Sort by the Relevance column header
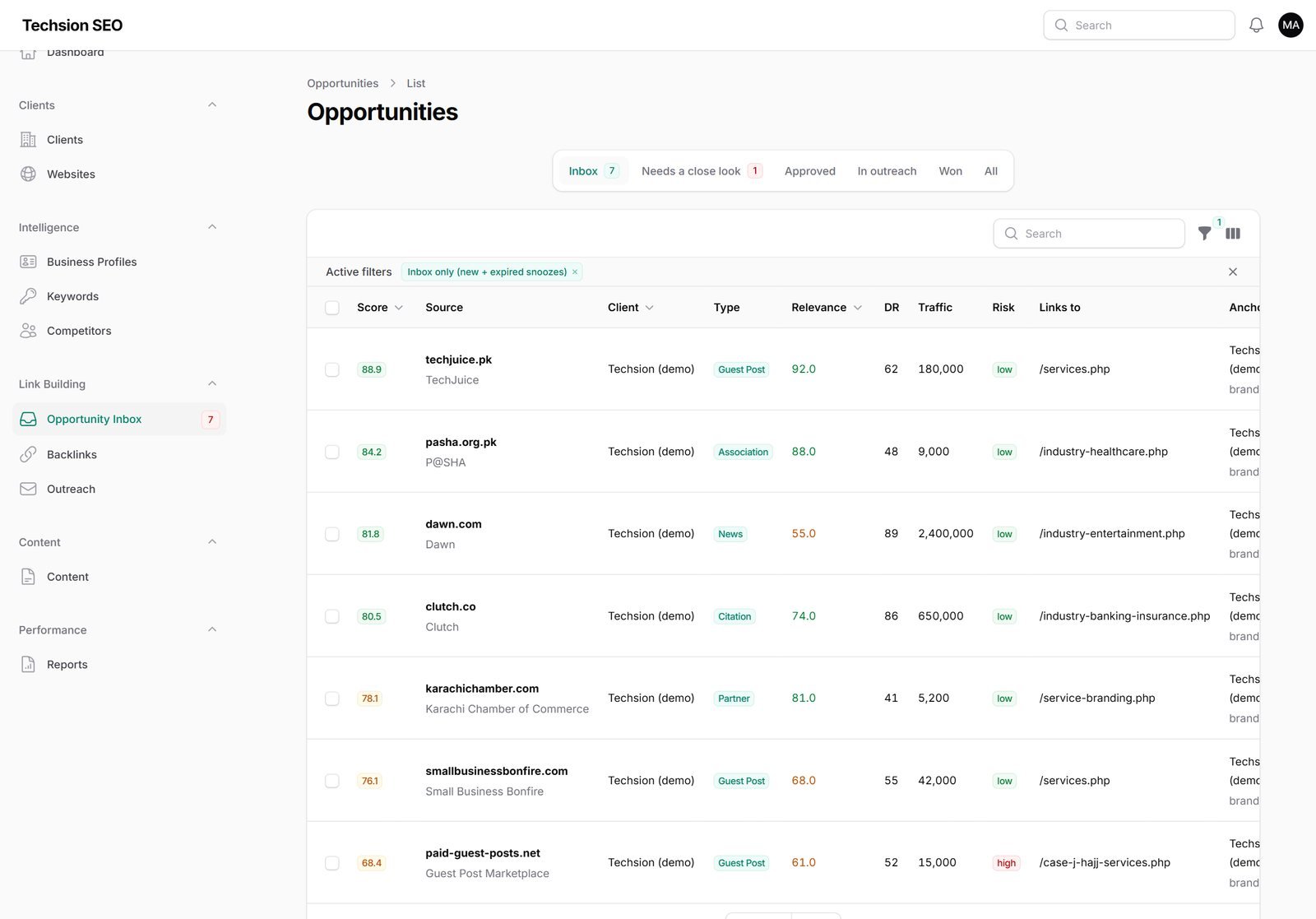Image resolution: width=1316 pixels, height=919 pixels. [827, 308]
